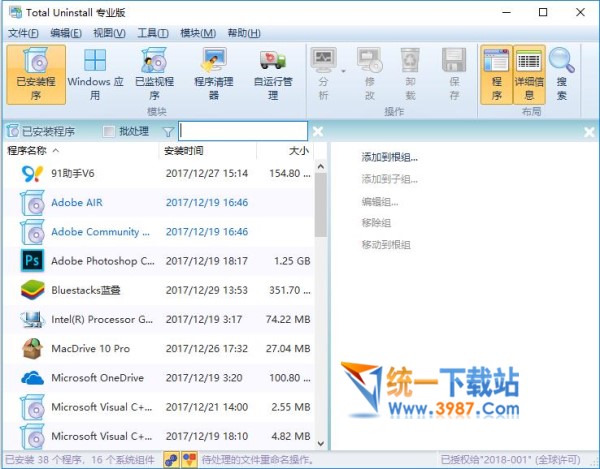Click 2017/12/29 13:53 date cell
The height and width of the screenshot is (469, 600).
(207, 290)
